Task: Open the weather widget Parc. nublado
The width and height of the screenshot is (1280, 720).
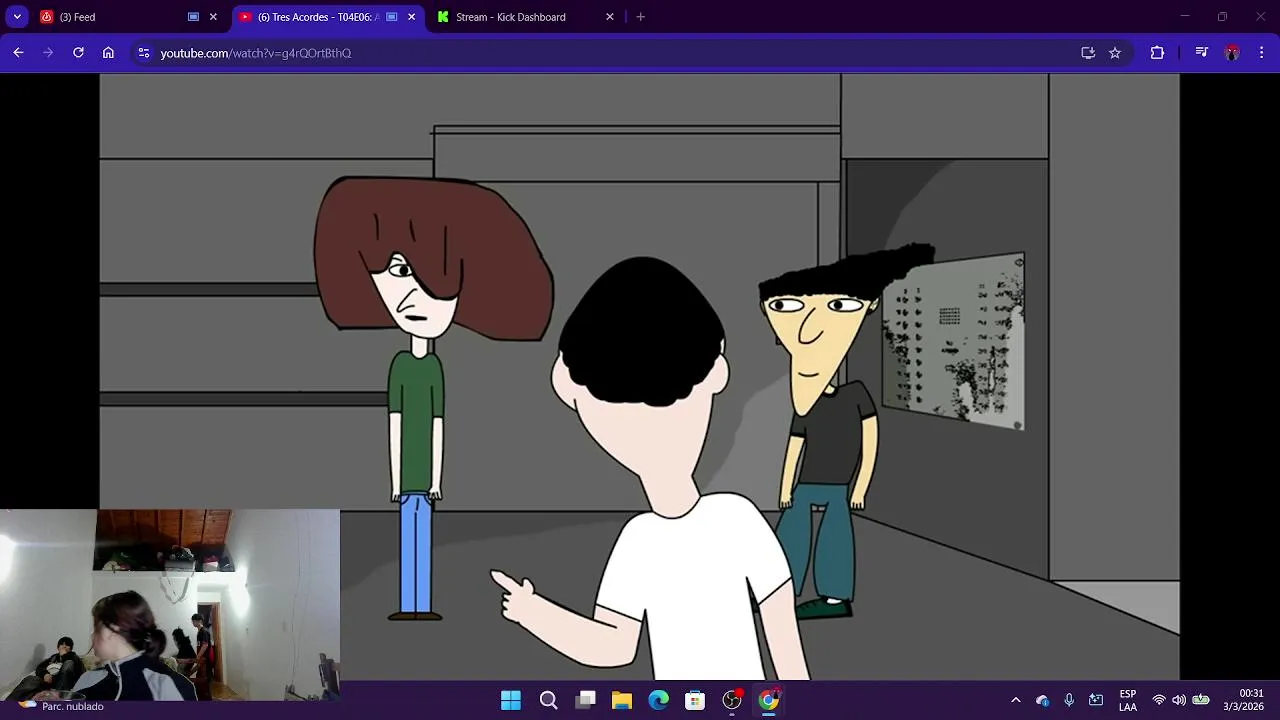Action: [62, 705]
